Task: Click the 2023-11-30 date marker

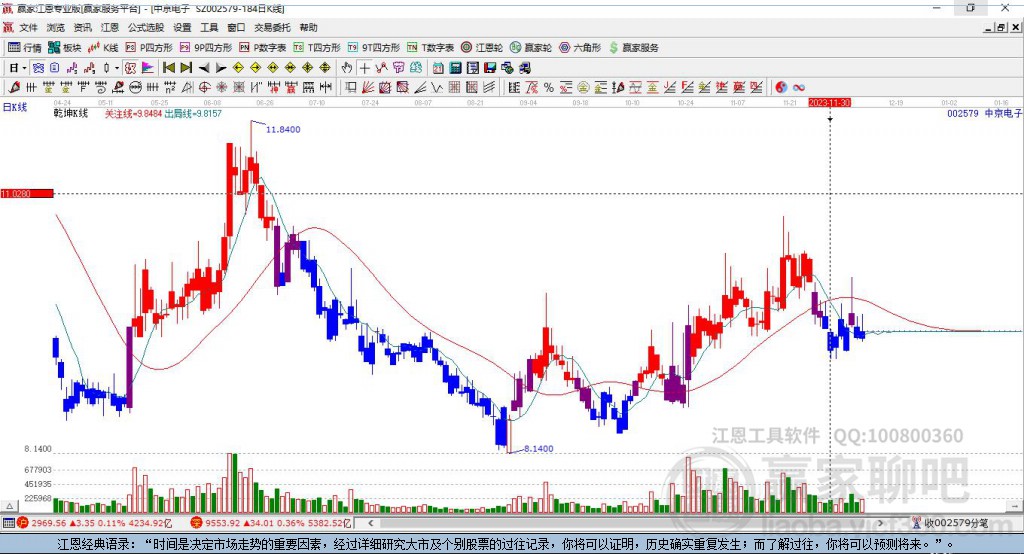Action: tap(829, 103)
